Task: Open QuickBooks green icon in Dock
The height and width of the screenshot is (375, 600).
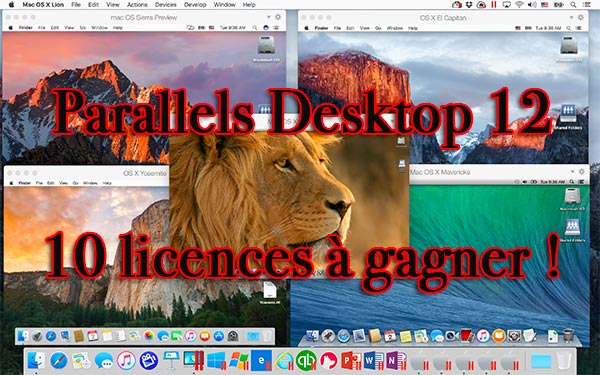Action: tap(306, 360)
